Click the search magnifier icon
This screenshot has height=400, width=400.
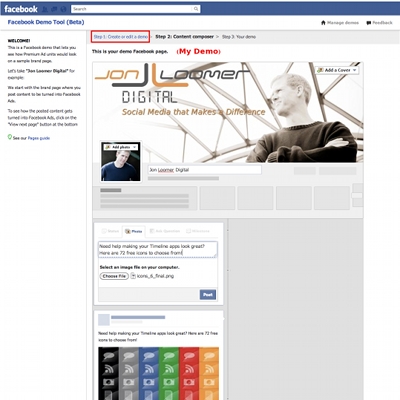(196, 9)
